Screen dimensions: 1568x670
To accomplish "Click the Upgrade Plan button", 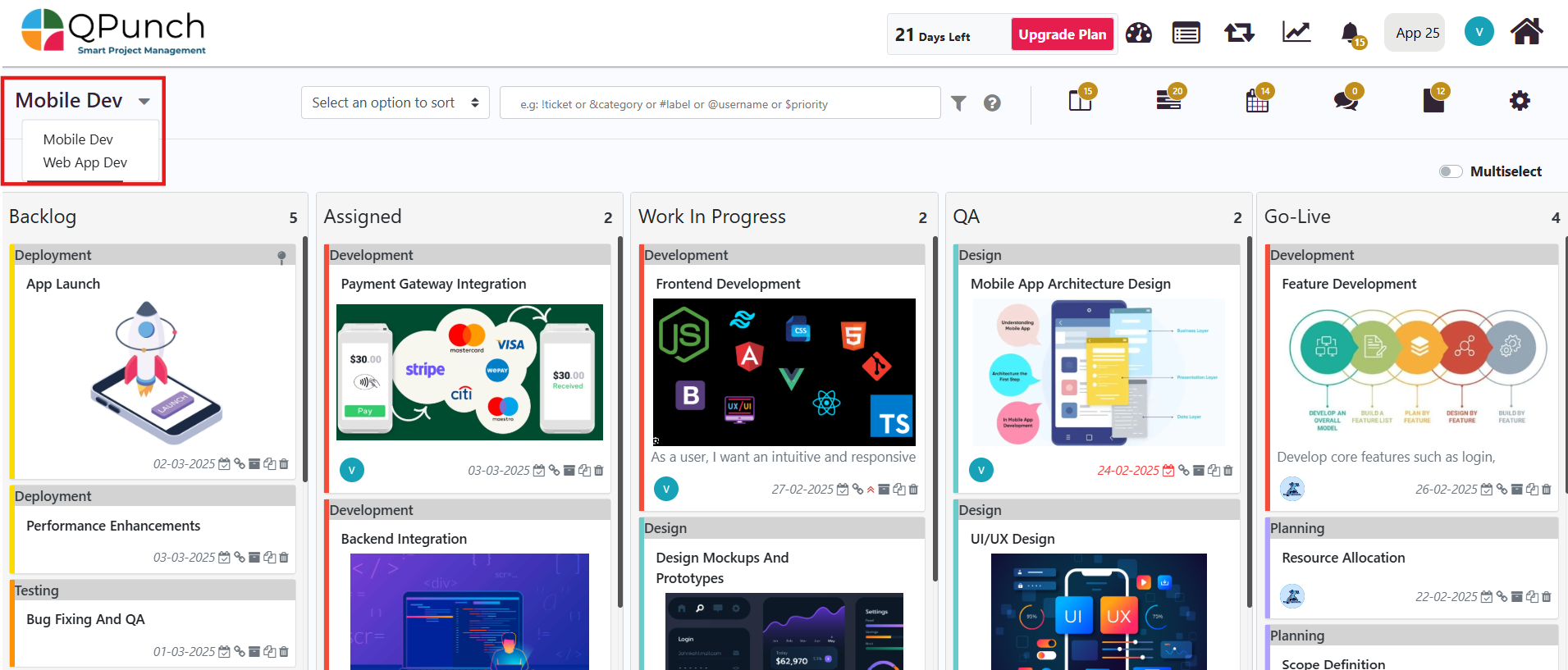I will click(1062, 34).
